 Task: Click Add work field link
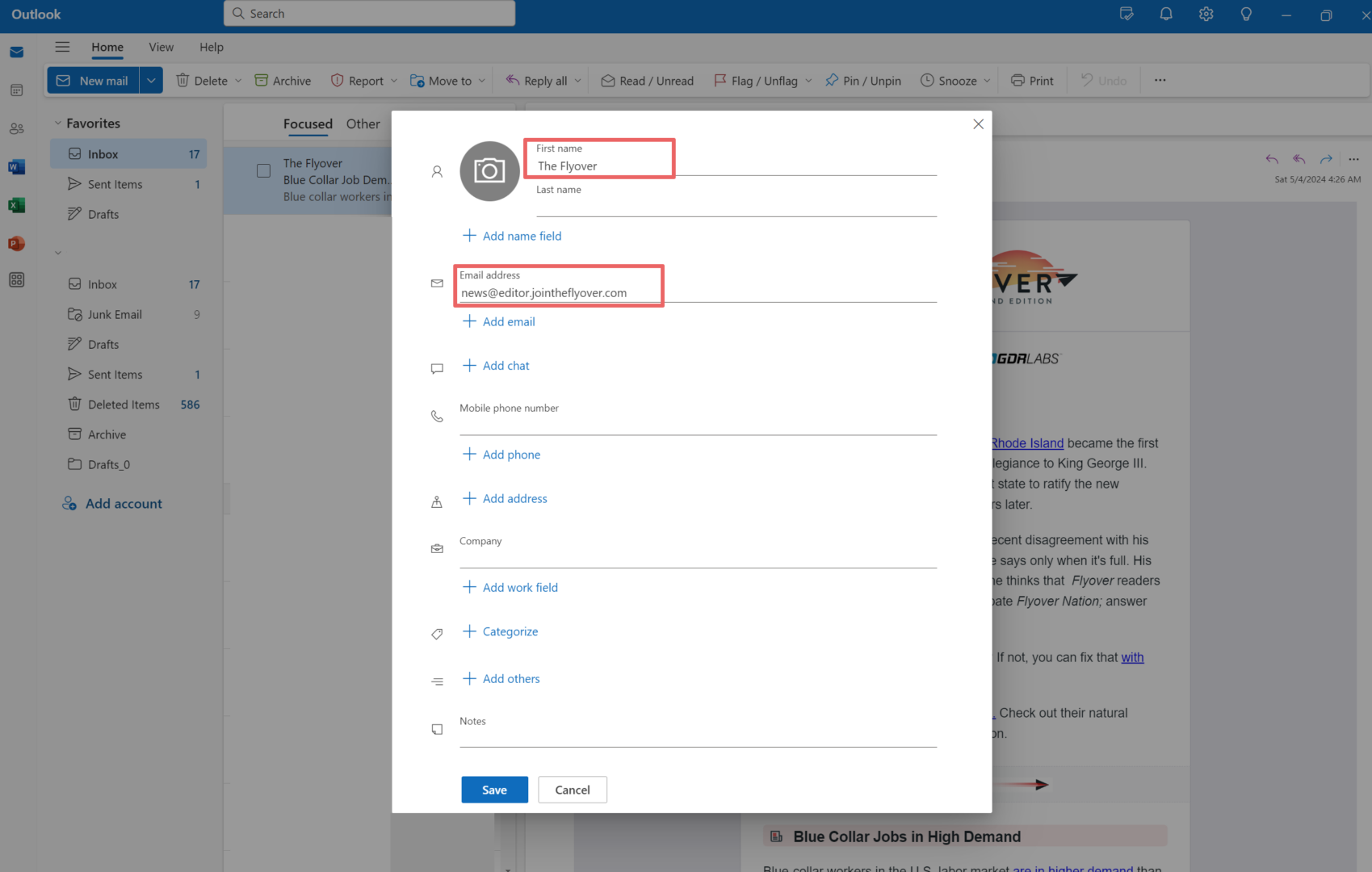pyautogui.click(x=510, y=588)
